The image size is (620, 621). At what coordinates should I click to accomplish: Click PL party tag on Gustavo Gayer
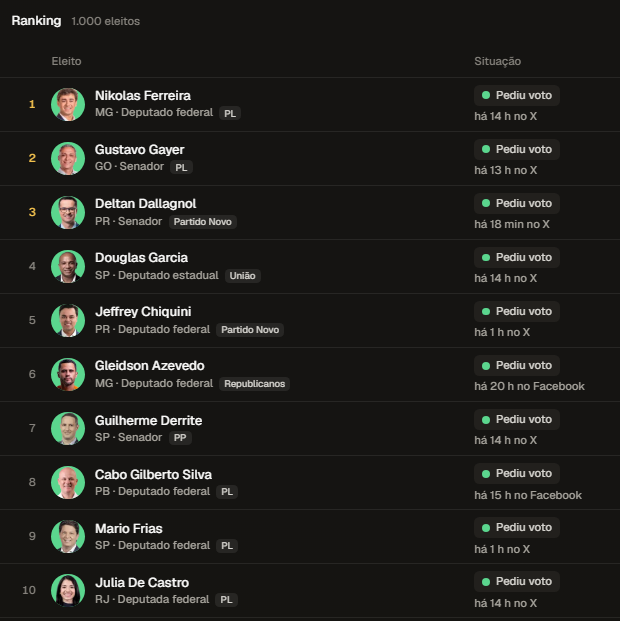[181, 167]
